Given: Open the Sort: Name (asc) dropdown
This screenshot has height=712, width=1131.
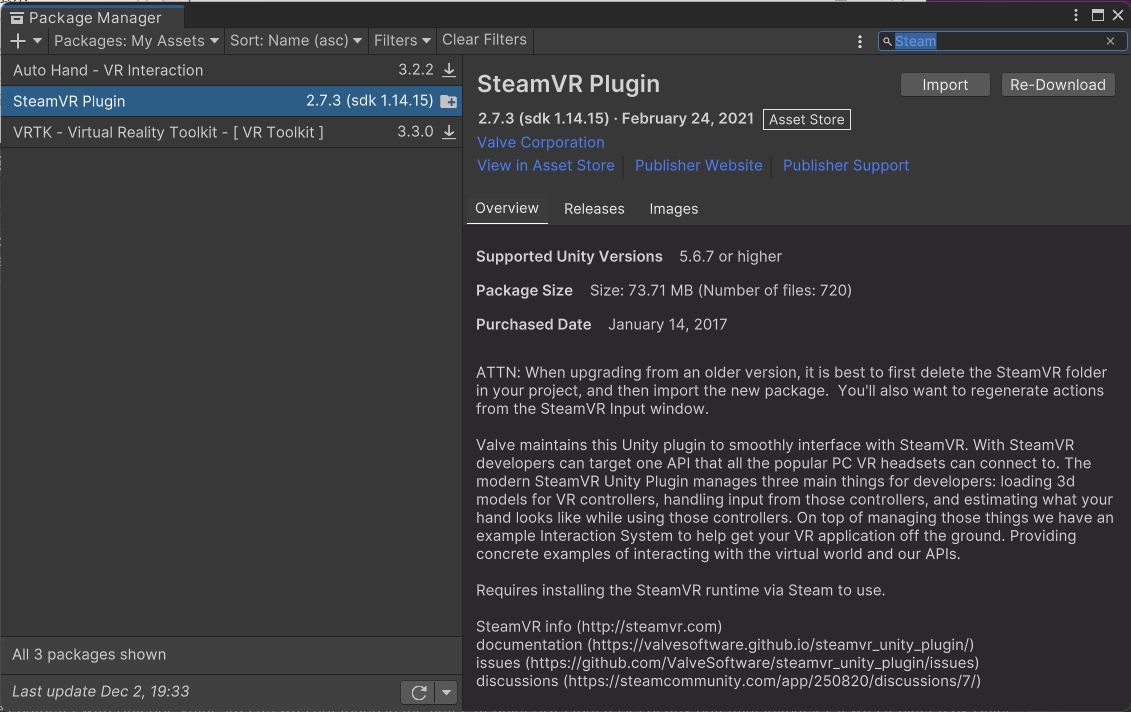Looking at the screenshot, I should [x=296, y=41].
